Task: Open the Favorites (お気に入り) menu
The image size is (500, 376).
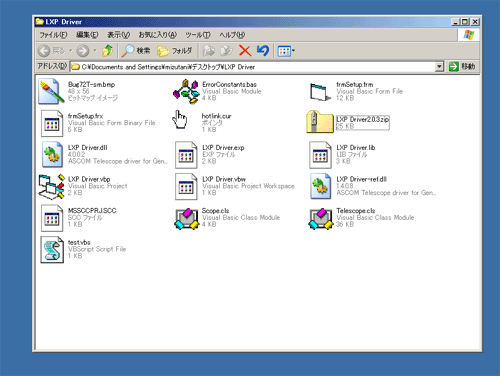Action: pyautogui.click(x=157, y=35)
